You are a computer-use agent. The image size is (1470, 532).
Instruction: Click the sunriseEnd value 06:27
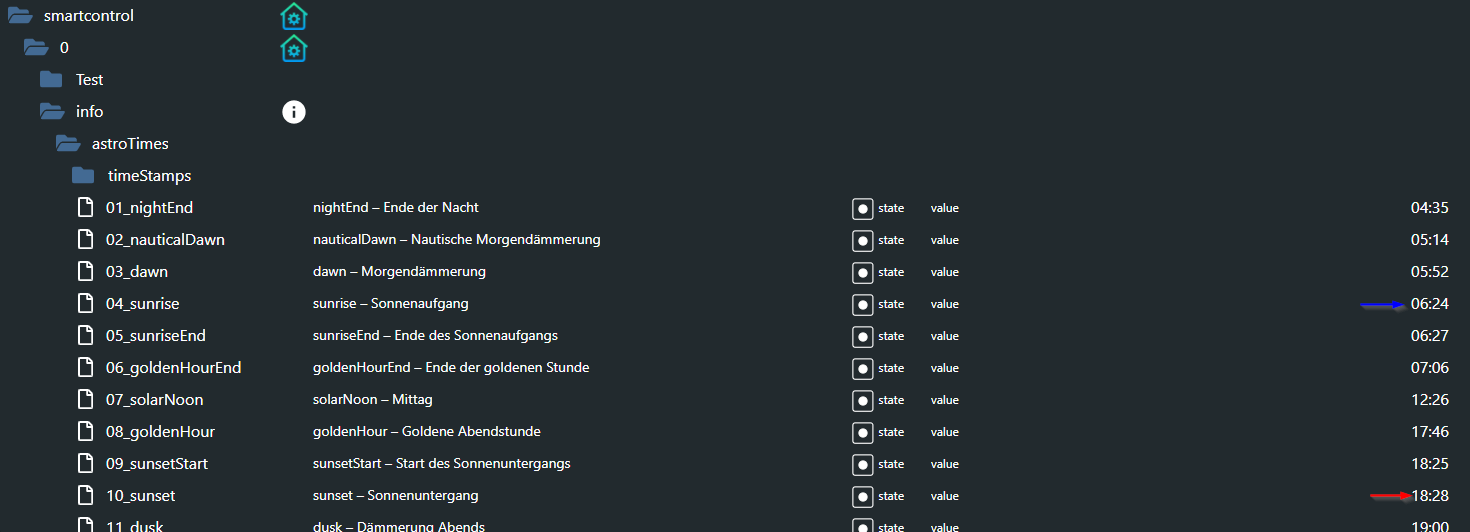pyautogui.click(x=1429, y=336)
